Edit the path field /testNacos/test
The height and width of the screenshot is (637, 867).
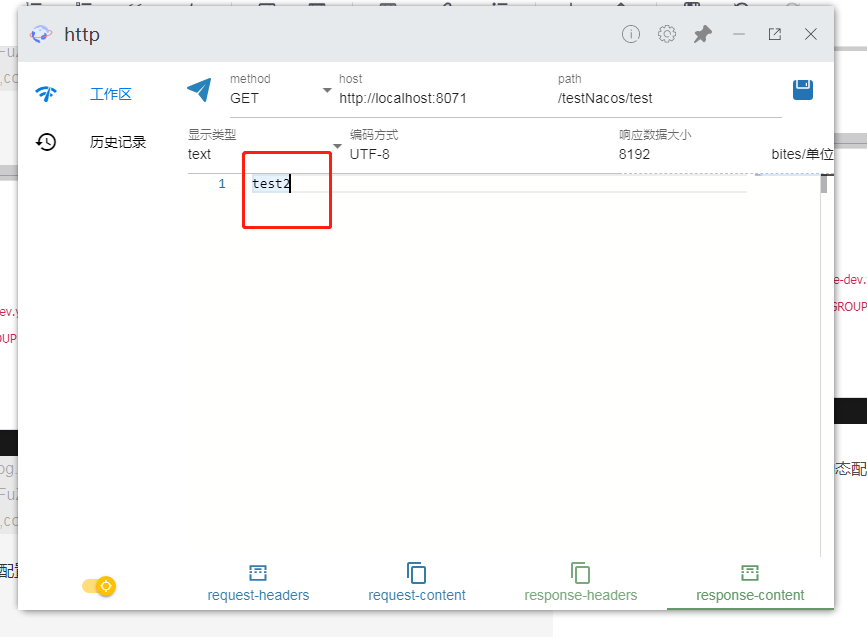[605, 98]
